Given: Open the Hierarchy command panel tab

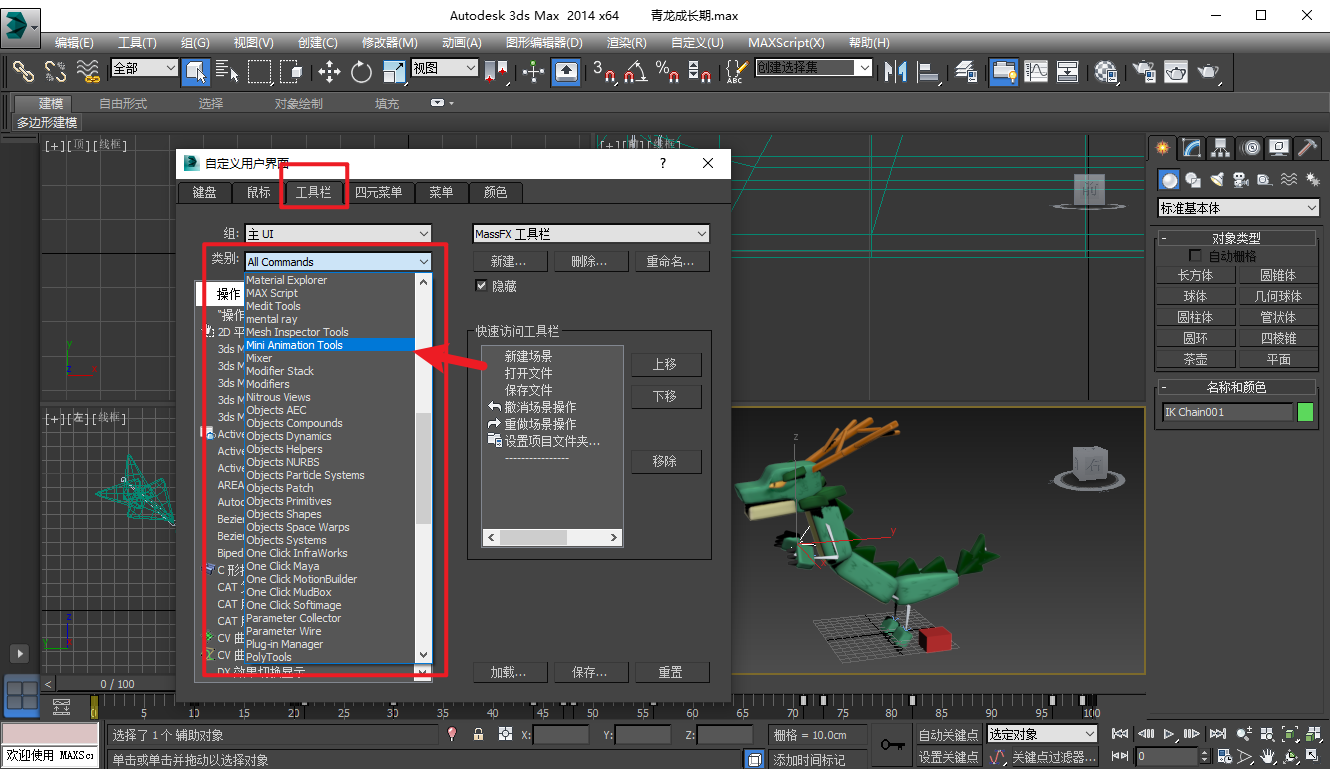Looking at the screenshot, I should click(1220, 148).
